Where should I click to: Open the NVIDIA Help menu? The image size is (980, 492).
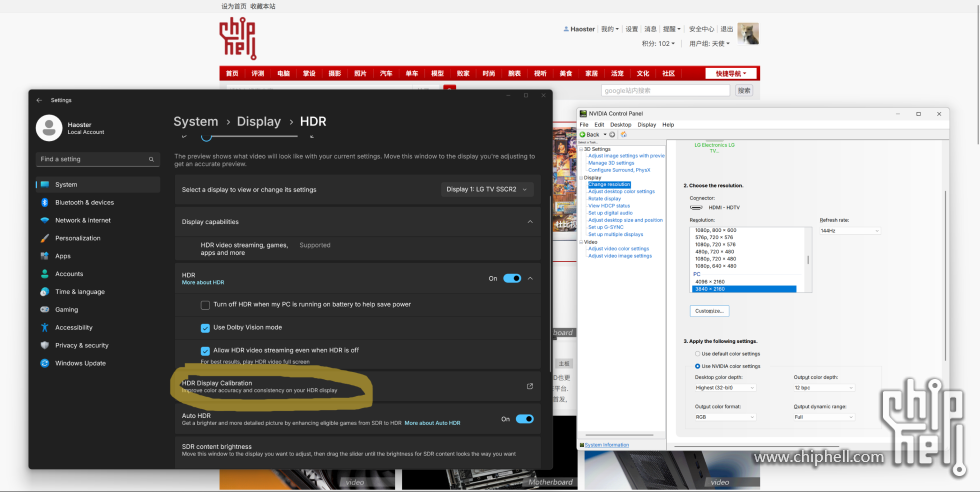coord(668,125)
